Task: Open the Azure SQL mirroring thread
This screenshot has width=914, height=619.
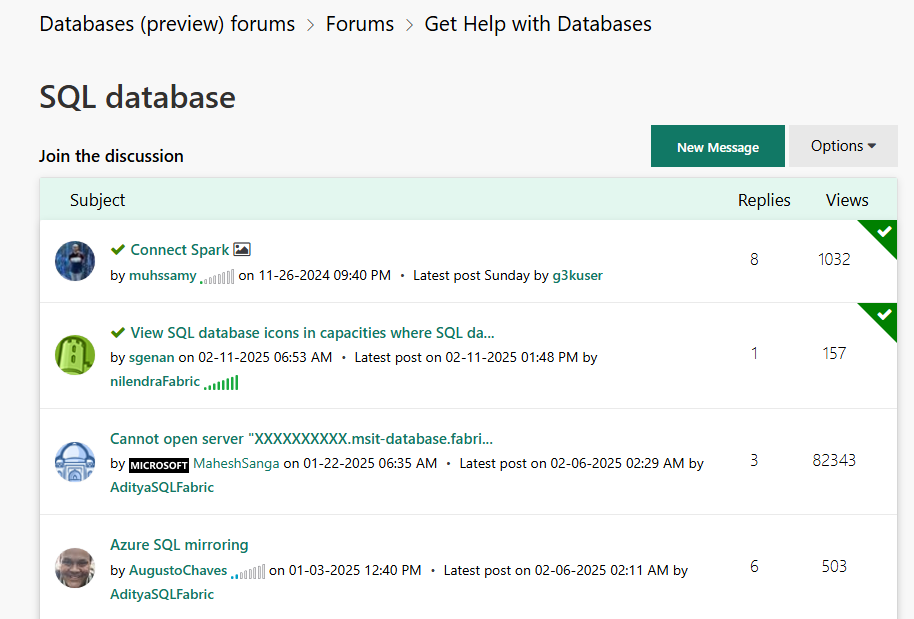Action: point(179,545)
